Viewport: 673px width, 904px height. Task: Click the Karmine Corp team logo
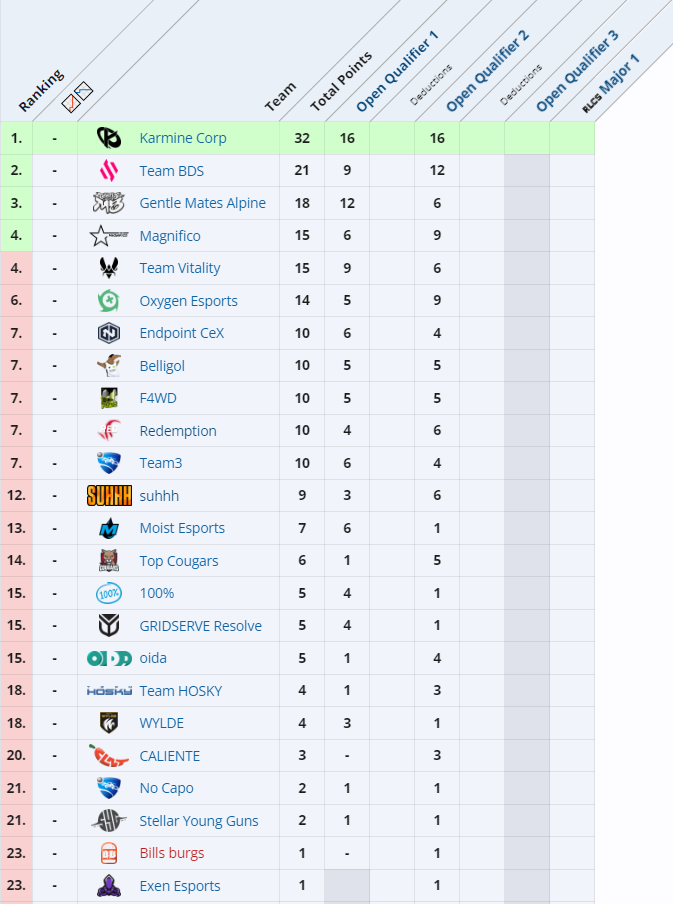pos(108,138)
